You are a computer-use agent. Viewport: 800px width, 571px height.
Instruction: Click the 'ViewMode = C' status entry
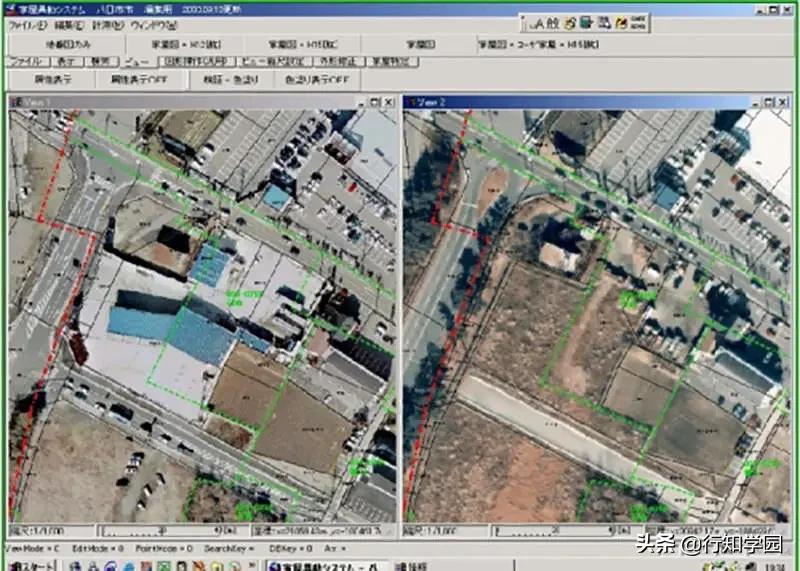tap(34, 549)
